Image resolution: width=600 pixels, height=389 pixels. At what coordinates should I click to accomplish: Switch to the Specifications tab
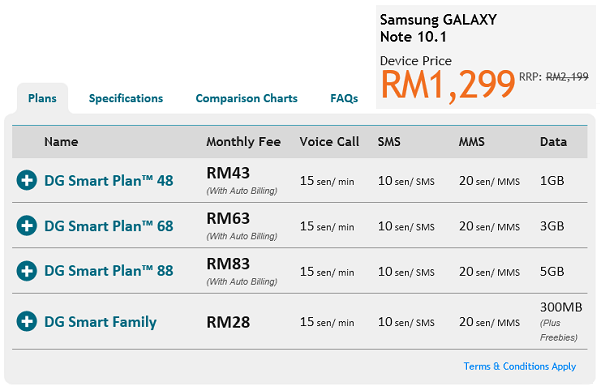point(126,98)
